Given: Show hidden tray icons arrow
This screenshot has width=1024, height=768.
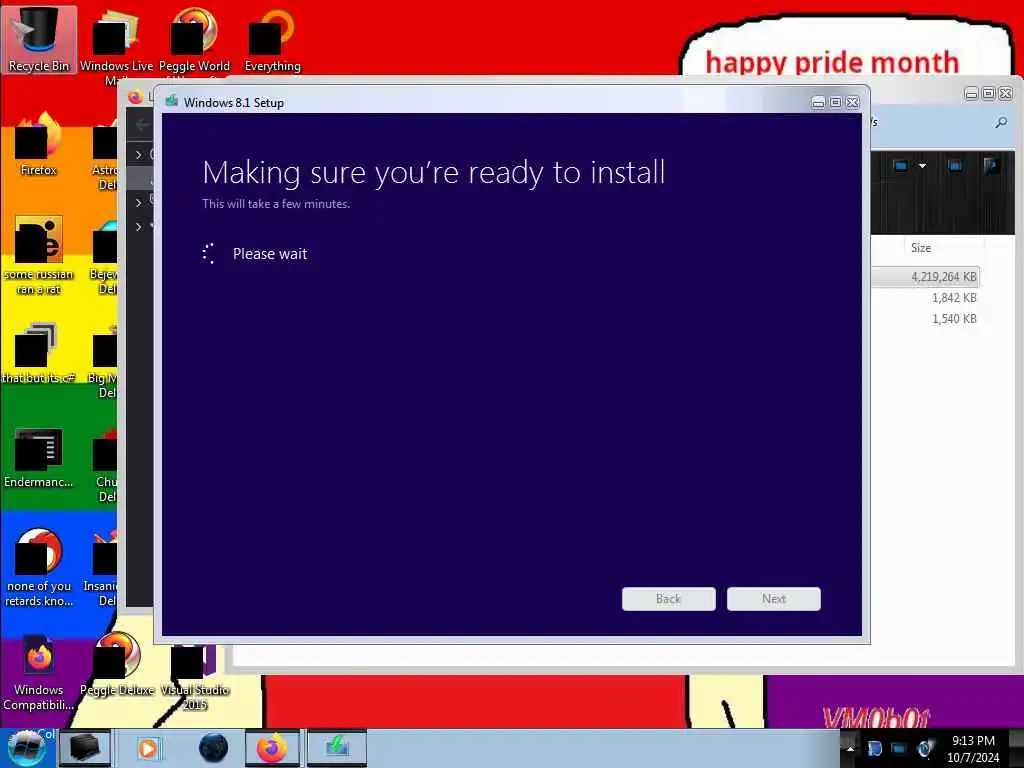Looking at the screenshot, I should point(850,748).
